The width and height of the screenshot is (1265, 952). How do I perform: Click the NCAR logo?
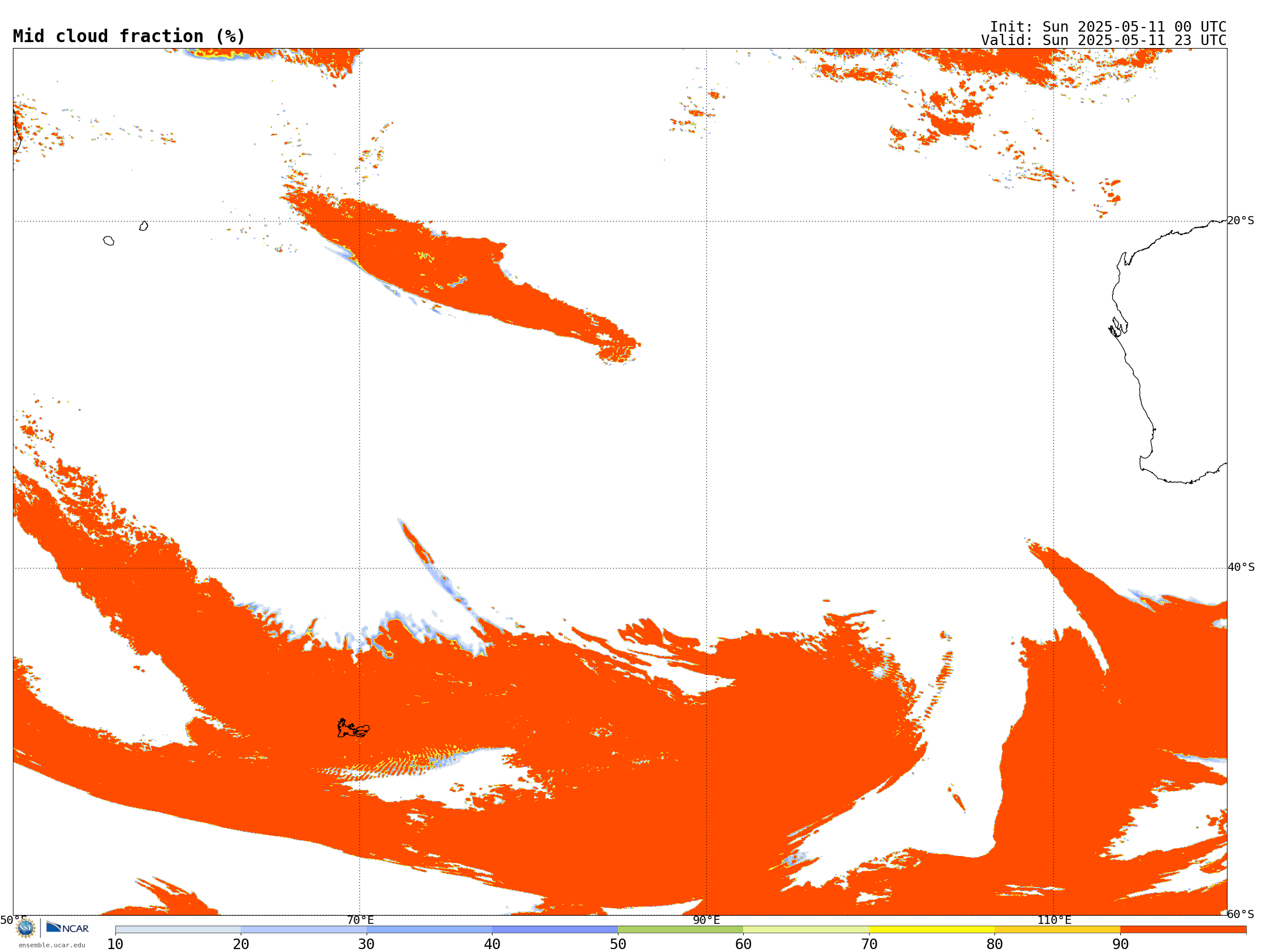coord(67,927)
